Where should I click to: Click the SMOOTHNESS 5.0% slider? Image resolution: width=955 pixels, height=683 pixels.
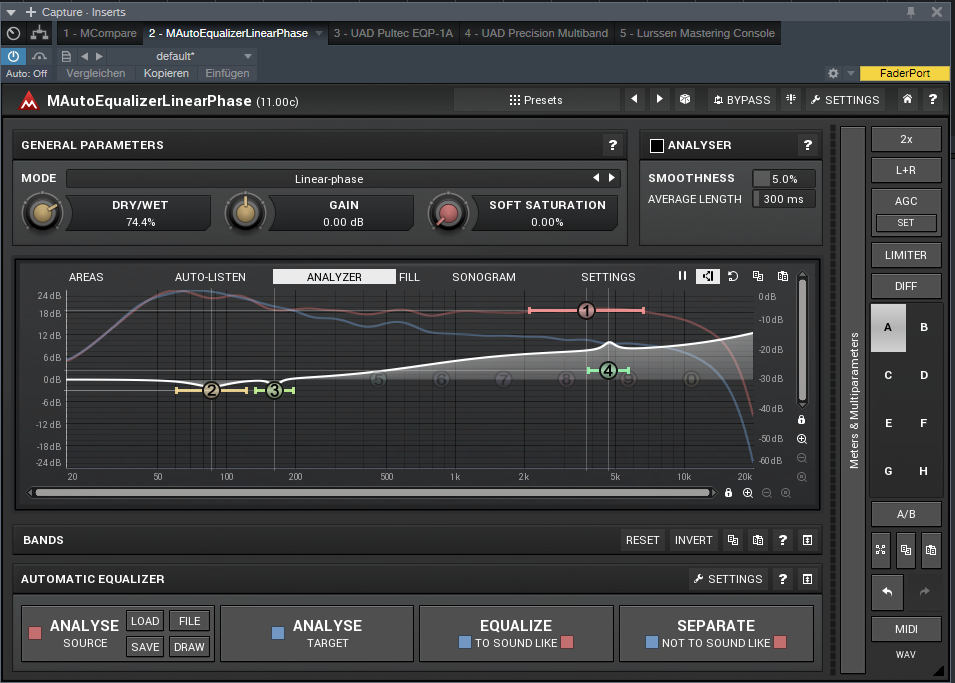tap(784, 179)
